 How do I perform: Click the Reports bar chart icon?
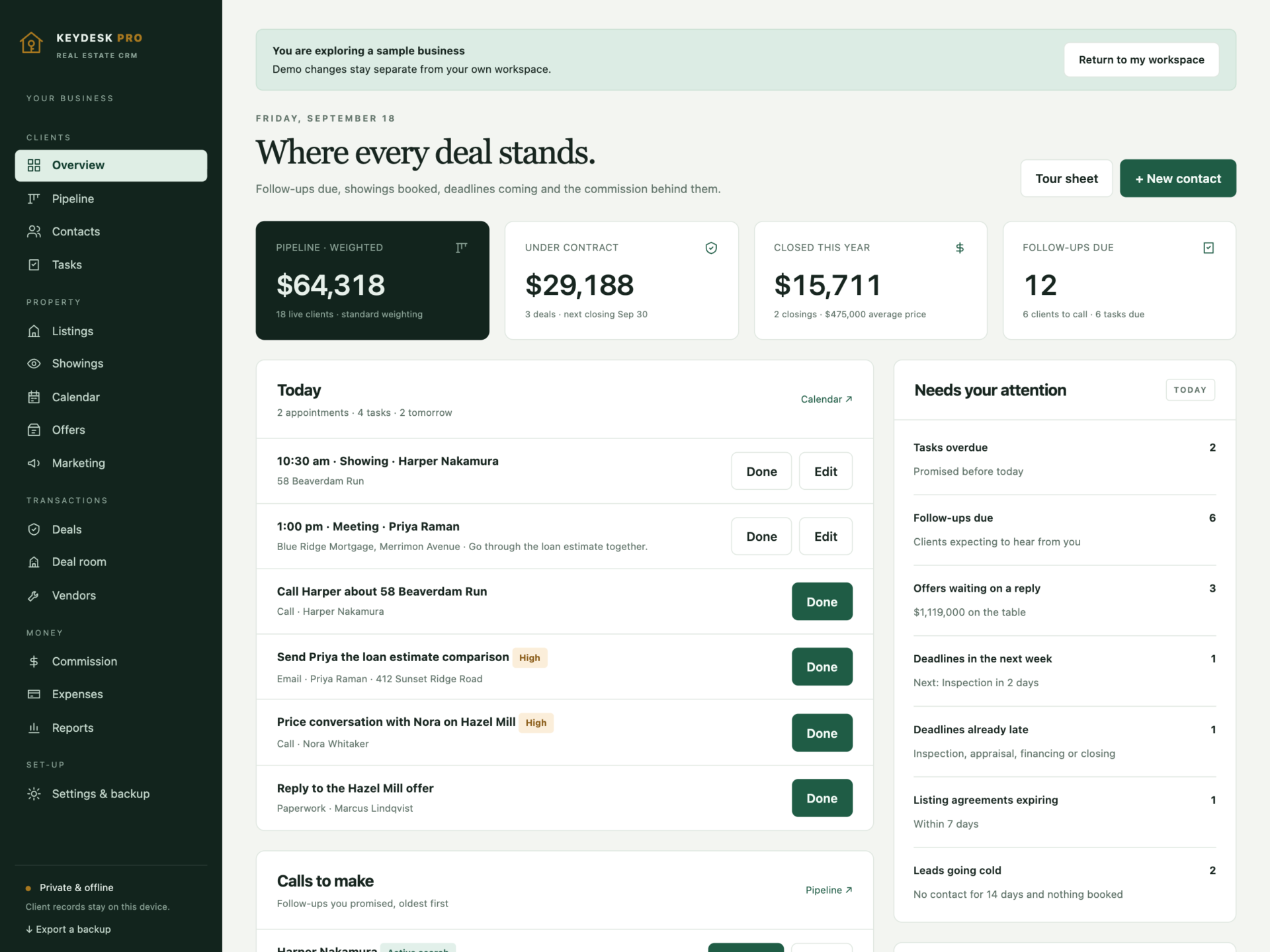(34, 728)
